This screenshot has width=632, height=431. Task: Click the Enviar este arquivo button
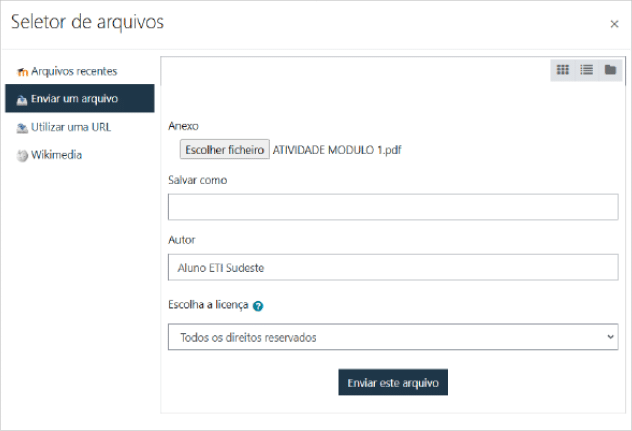pos(392,383)
